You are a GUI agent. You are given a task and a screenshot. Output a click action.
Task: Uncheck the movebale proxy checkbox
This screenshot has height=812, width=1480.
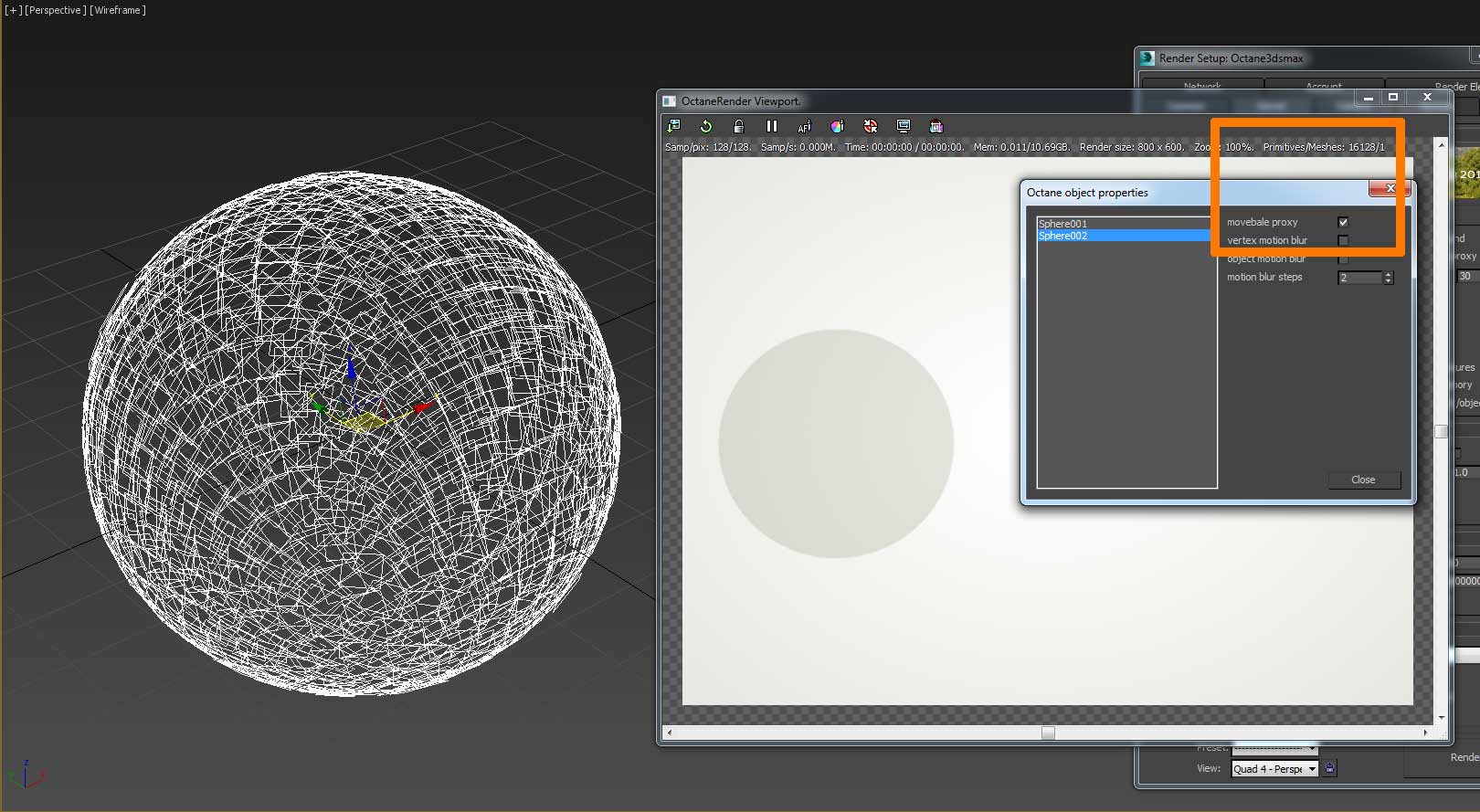tap(1343, 222)
